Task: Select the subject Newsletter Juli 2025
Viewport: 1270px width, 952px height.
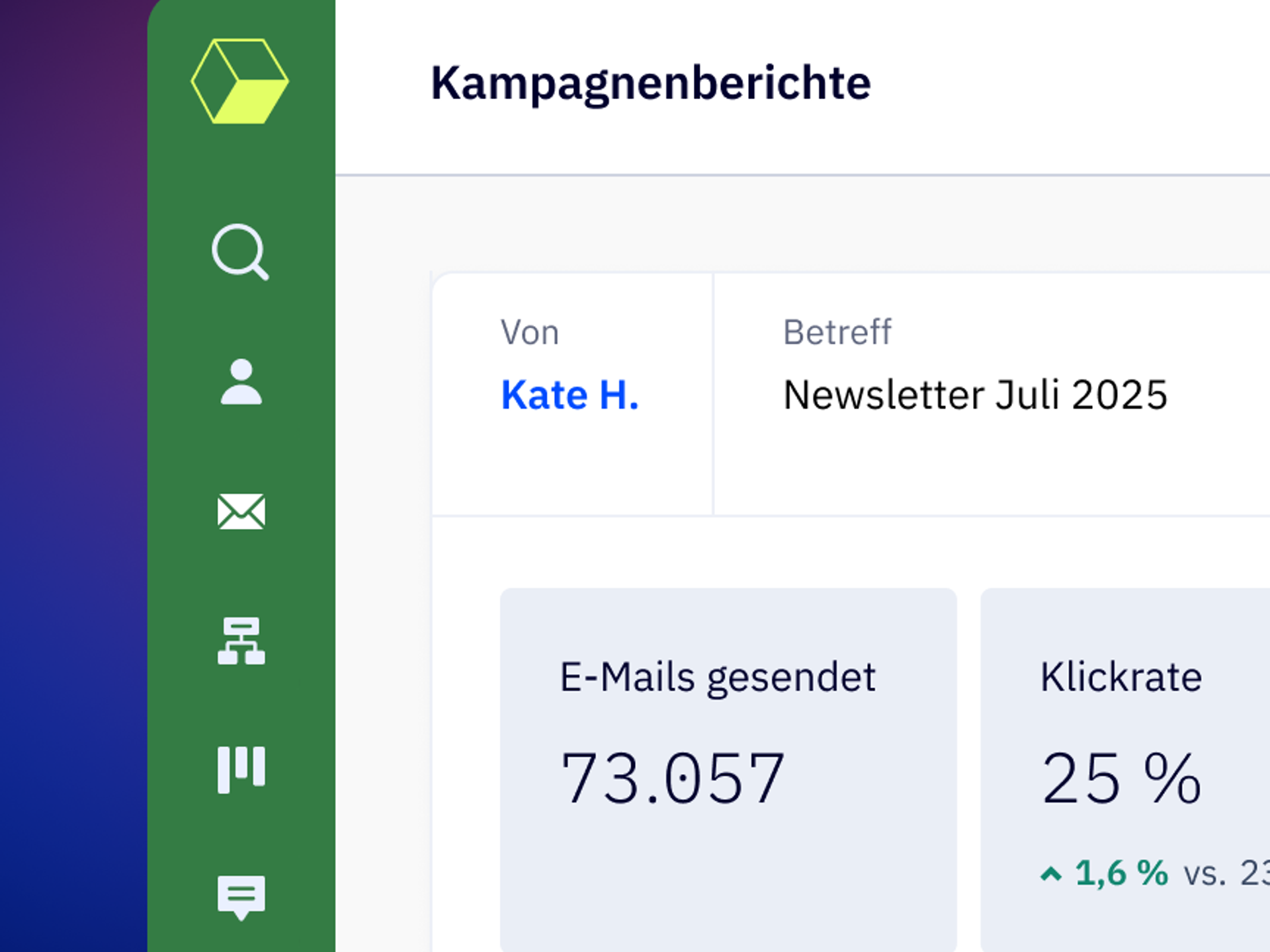Action: (975, 395)
